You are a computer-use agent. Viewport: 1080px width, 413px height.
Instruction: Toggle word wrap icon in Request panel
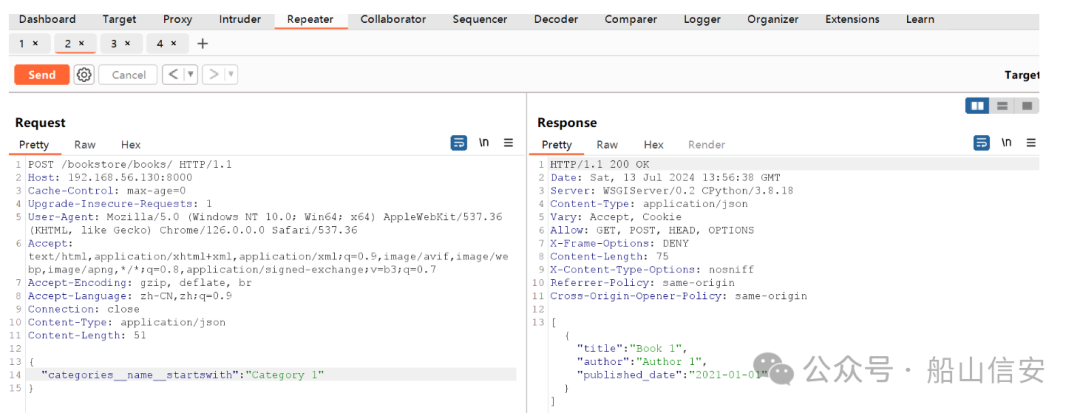pyautogui.click(x=459, y=143)
